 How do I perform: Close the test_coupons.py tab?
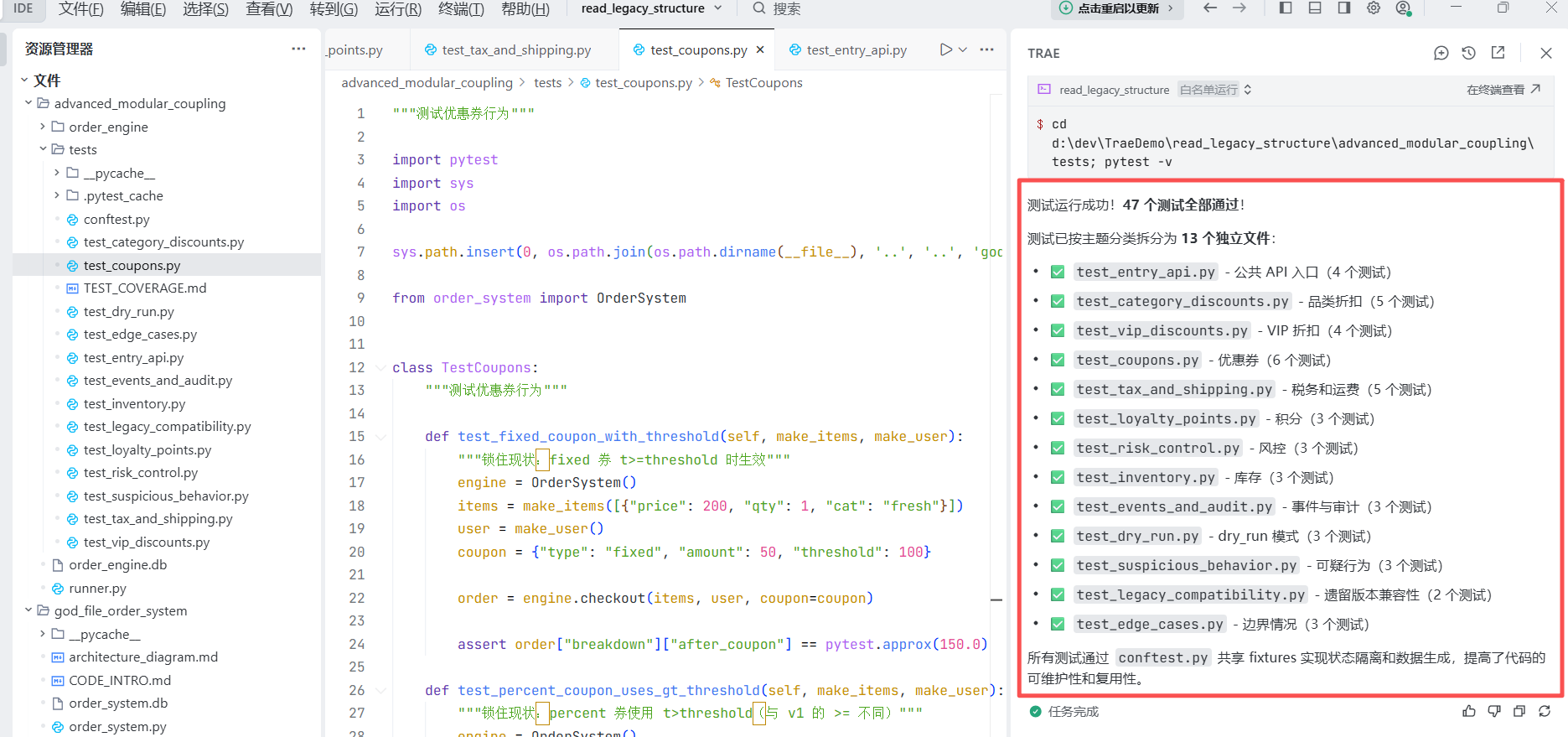click(760, 49)
